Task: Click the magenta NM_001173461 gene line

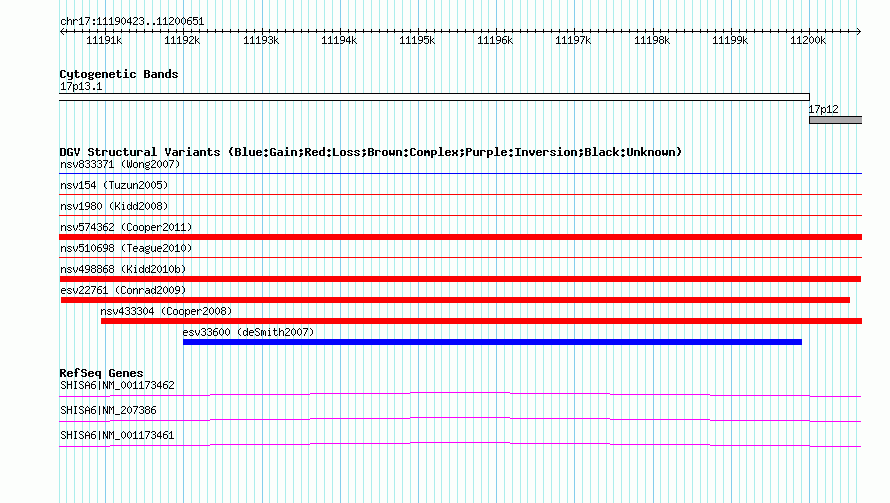Action: [460, 444]
